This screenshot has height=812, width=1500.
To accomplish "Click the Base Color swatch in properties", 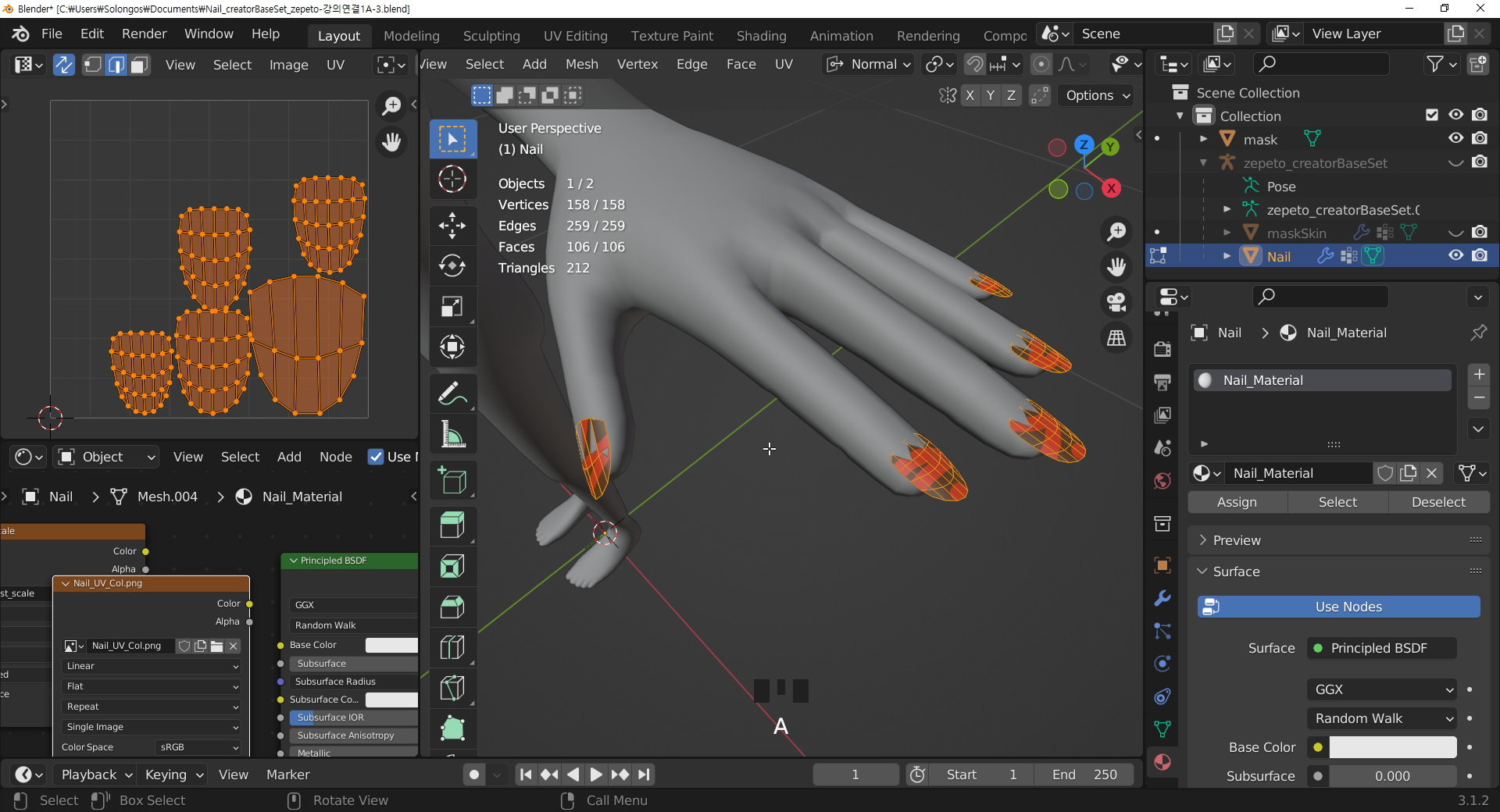I will click(x=1393, y=747).
